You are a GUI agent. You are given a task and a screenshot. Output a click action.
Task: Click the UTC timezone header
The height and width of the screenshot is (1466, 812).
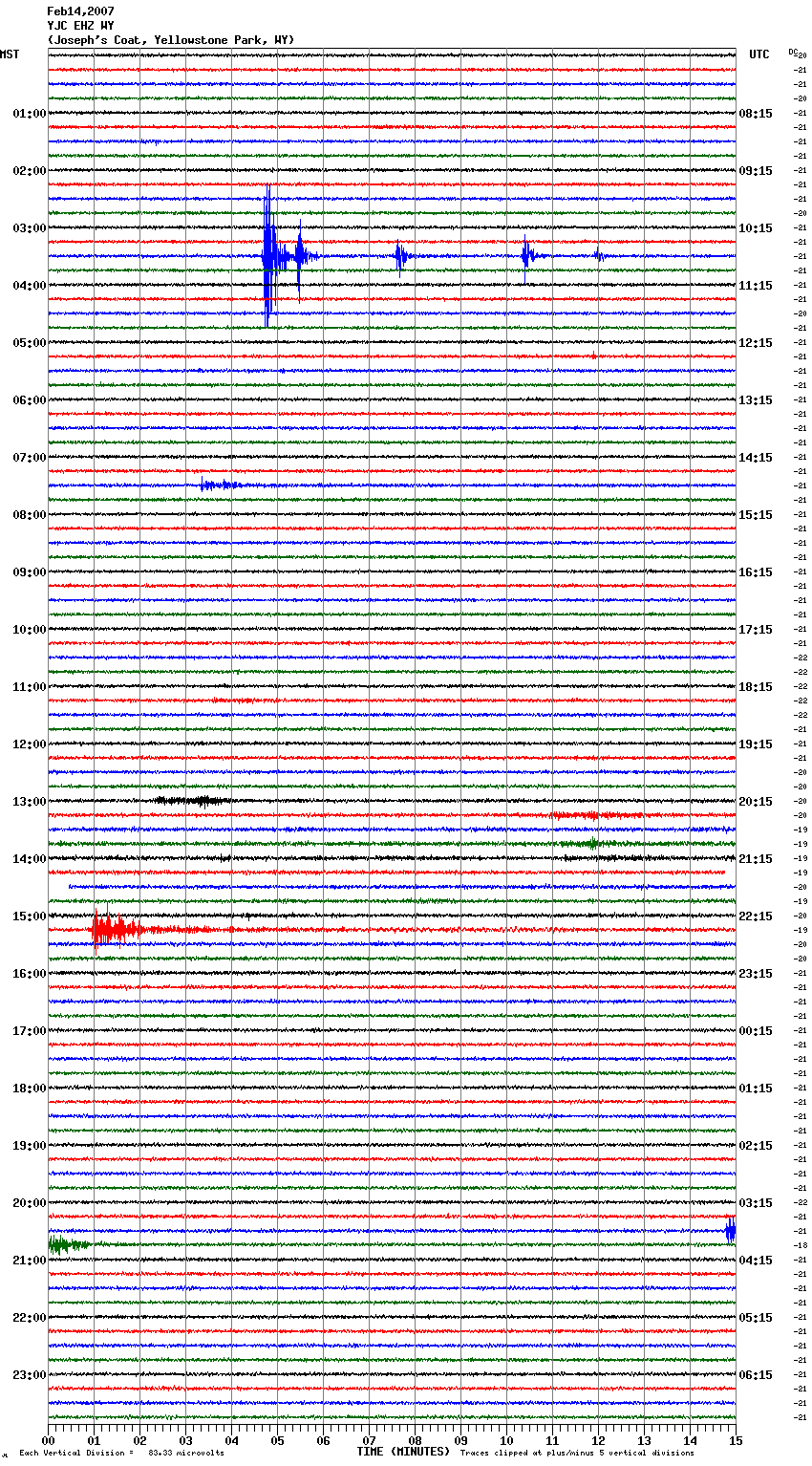pyautogui.click(x=759, y=54)
